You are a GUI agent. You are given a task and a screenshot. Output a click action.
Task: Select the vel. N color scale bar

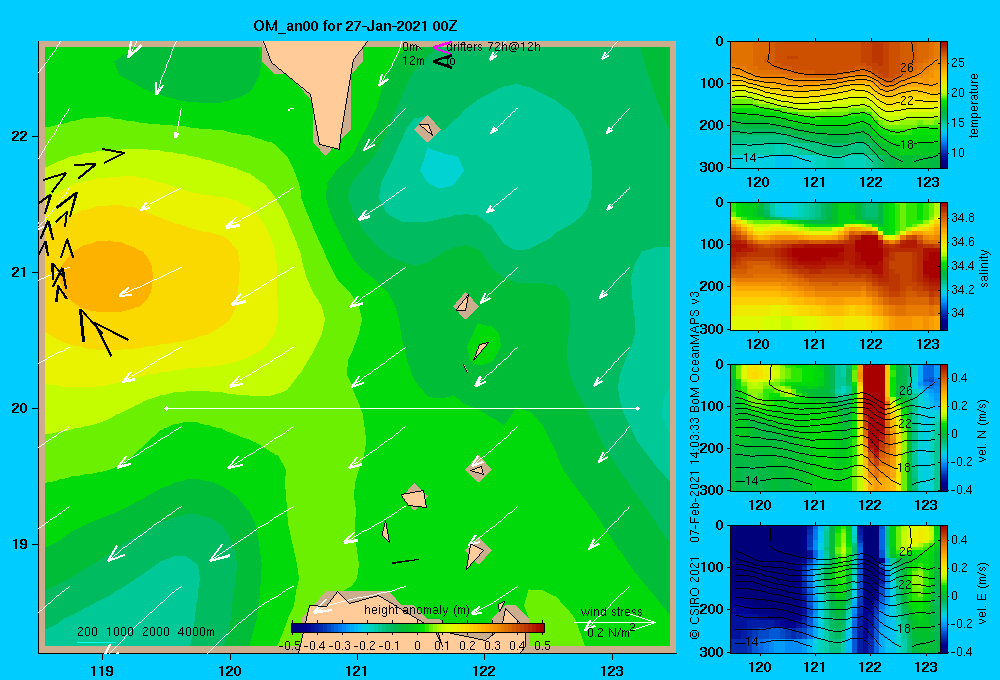click(x=943, y=427)
